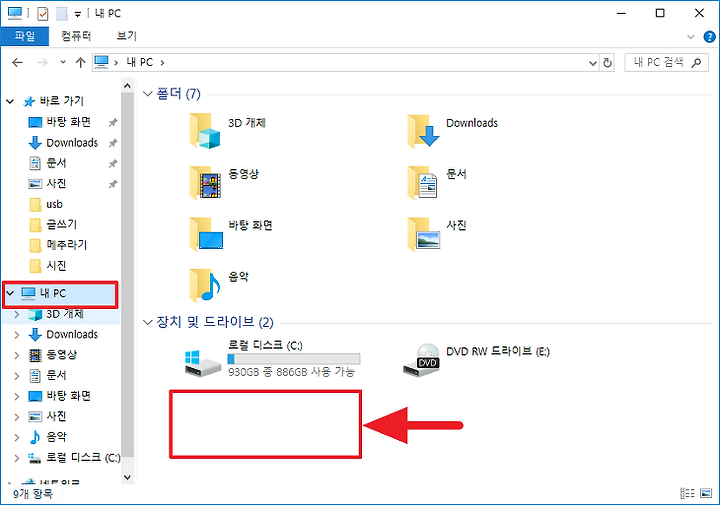Viewport: 720px width, 505px height.
Task: Select 문서 under quick access
Action: (x=56, y=163)
